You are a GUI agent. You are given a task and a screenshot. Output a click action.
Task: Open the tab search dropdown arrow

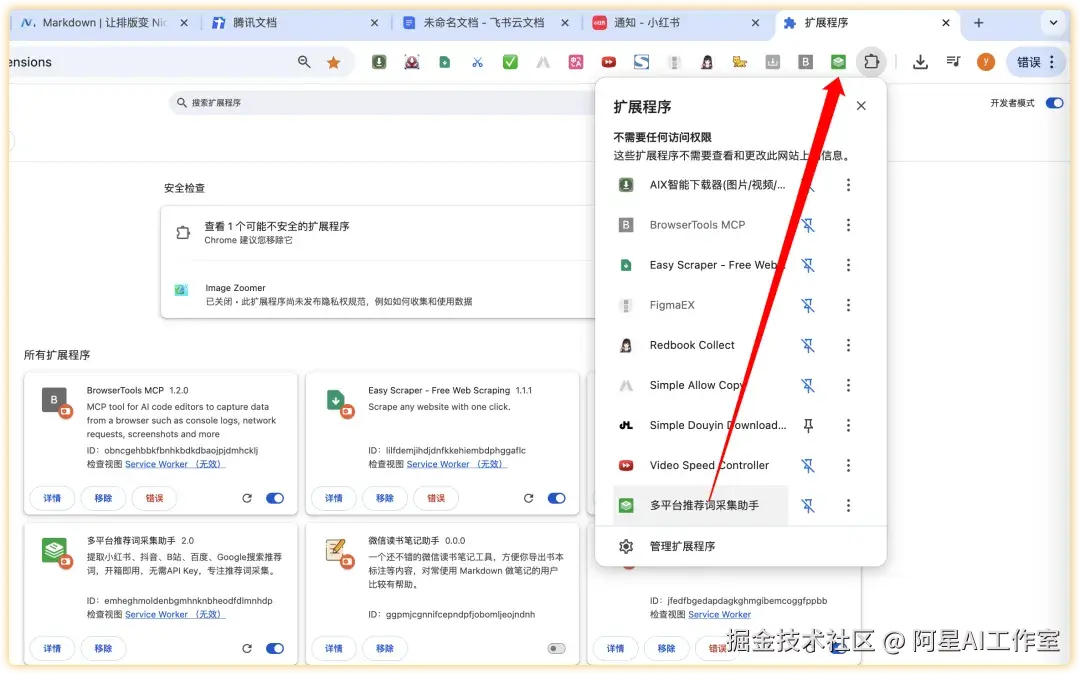coord(1053,23)
